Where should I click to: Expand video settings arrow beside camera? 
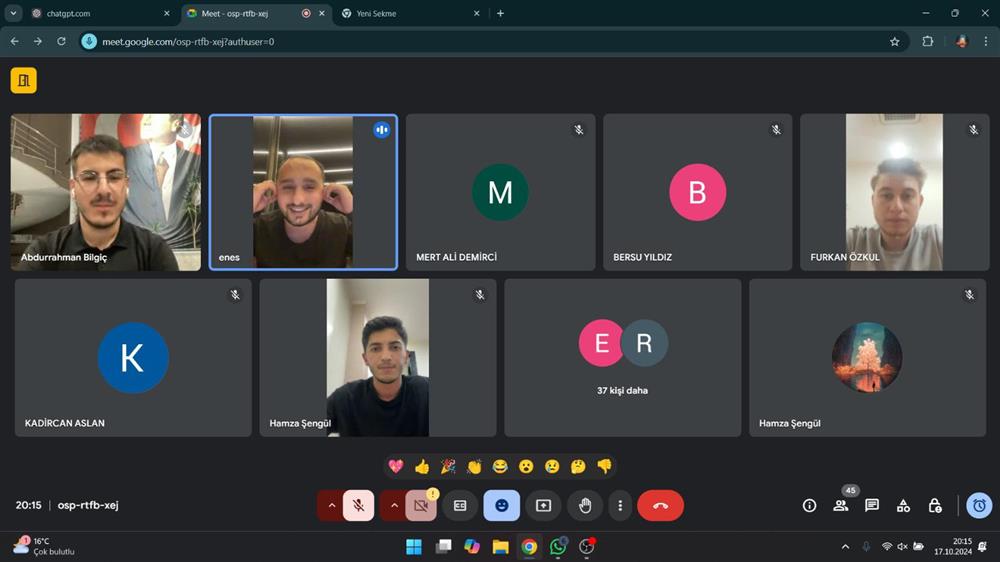tap(393, 505)
